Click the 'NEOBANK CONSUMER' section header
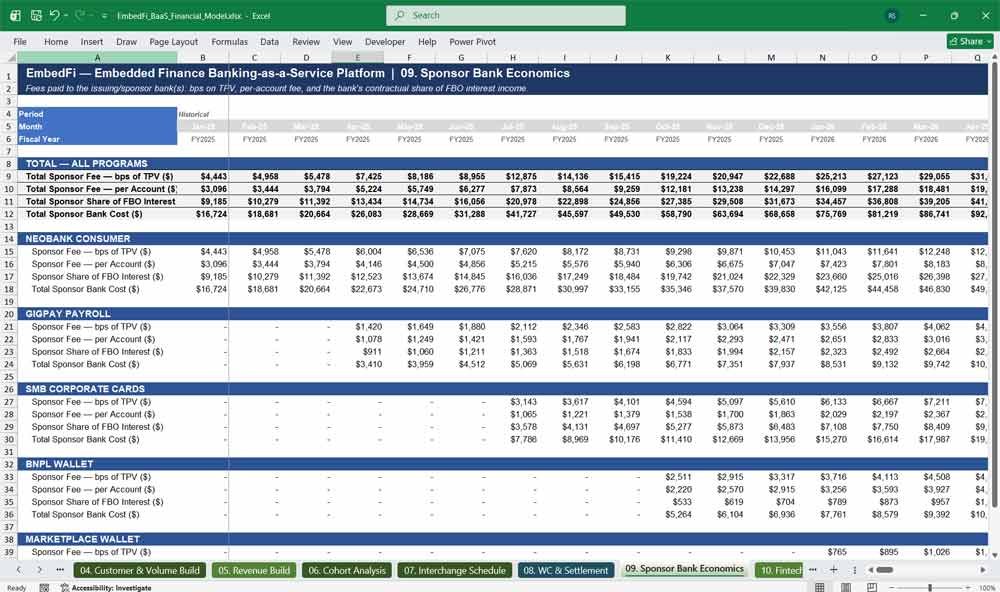Viewport: 1000px width, 592px height. (78, 239)
